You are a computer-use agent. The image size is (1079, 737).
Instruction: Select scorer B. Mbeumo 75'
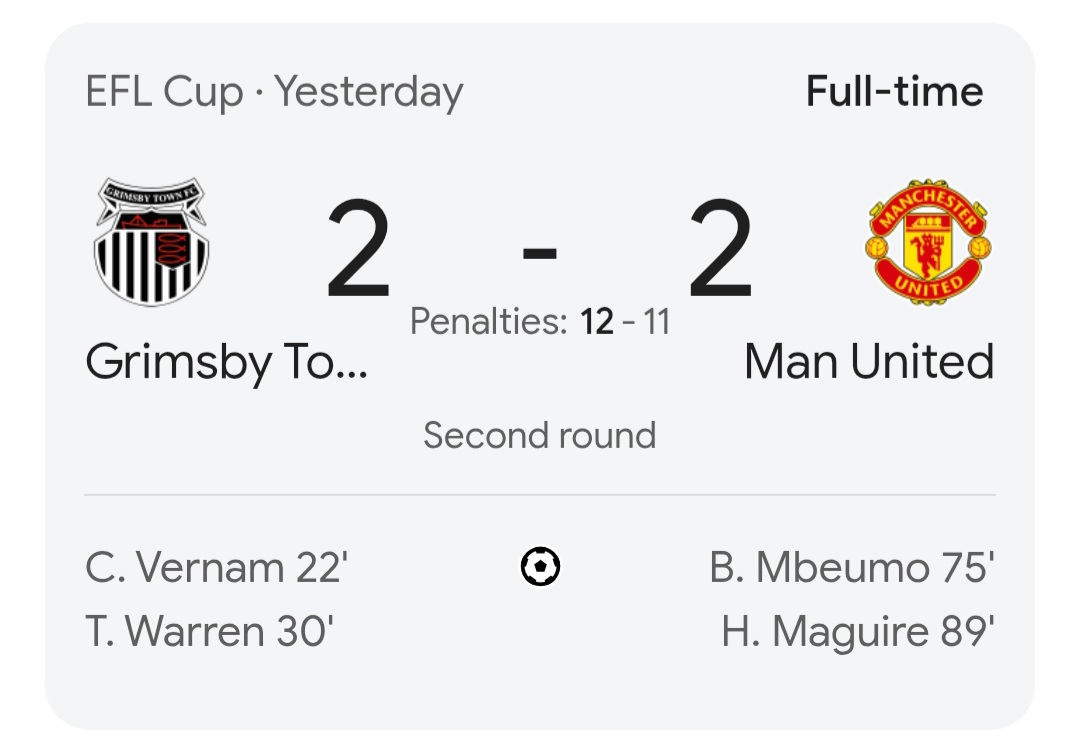pyautogui.click(x=852, y=568)
